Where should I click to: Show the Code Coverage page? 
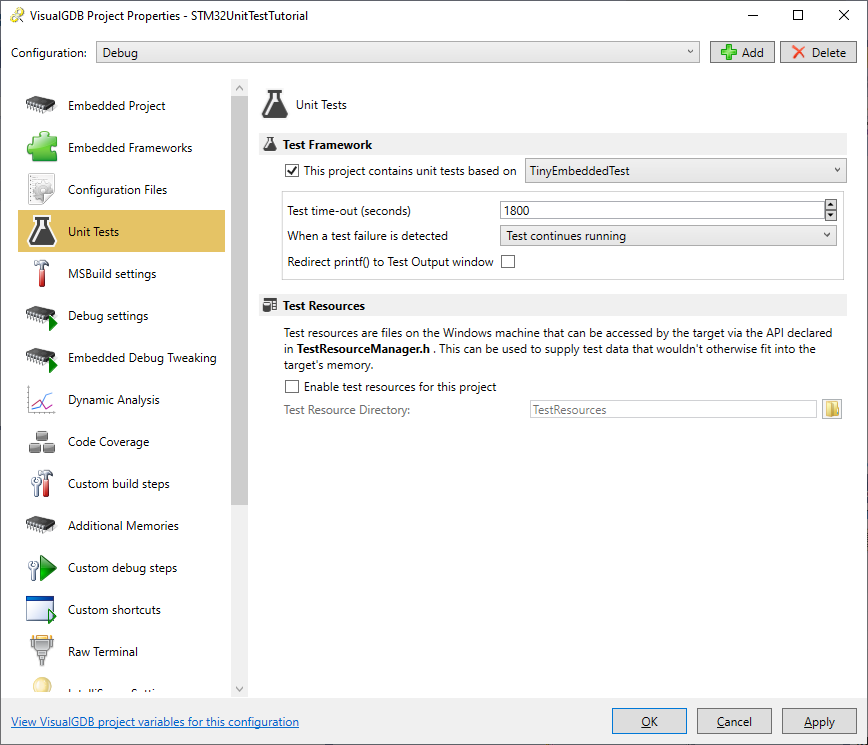pyautogui.click(x=121, y=442)
